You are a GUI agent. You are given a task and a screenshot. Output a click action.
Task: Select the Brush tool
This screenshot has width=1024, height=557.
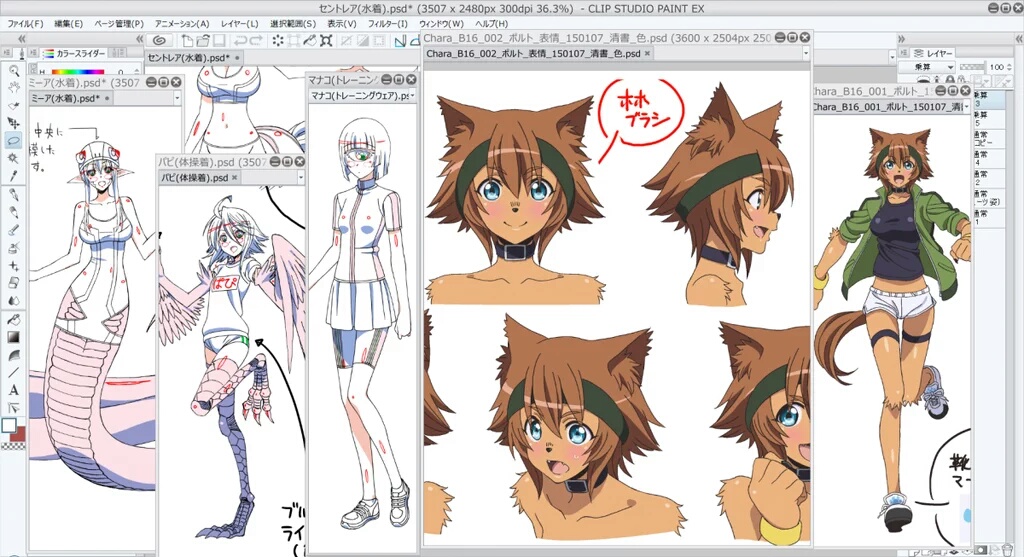click(x=13, y=231)
